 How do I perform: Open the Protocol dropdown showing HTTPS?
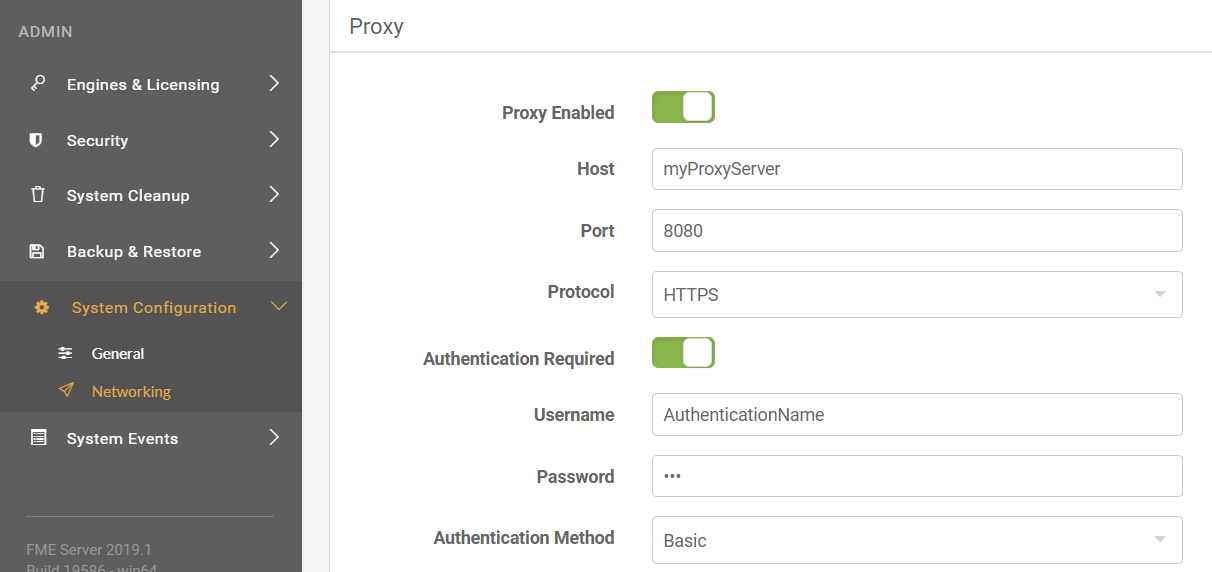click(x=917, y=295)
